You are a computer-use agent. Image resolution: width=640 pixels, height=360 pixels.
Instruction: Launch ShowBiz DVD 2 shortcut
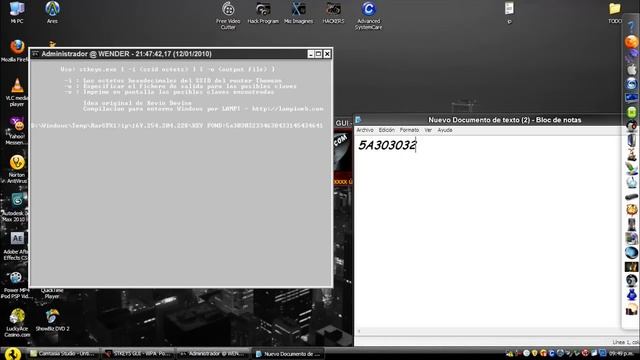click(x=52, y=320)
